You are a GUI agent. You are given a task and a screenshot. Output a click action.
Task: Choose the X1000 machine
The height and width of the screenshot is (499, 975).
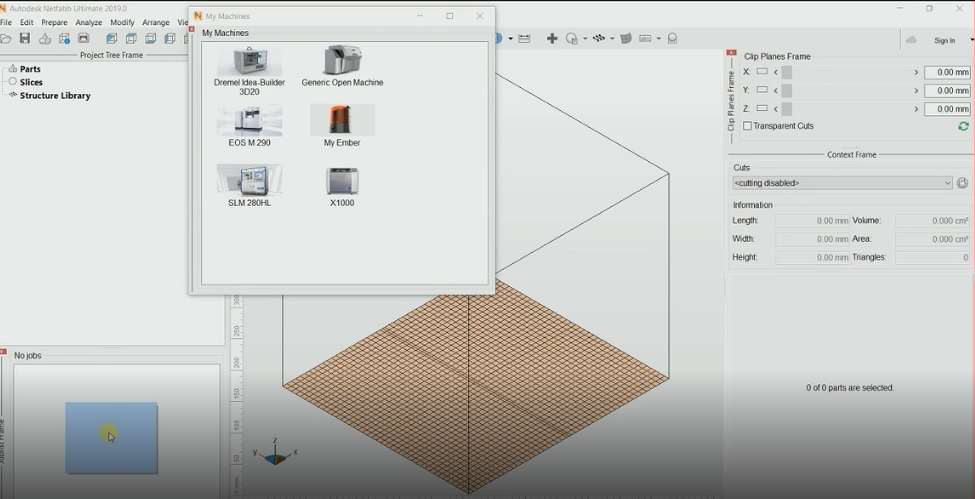tap(342, 186)
